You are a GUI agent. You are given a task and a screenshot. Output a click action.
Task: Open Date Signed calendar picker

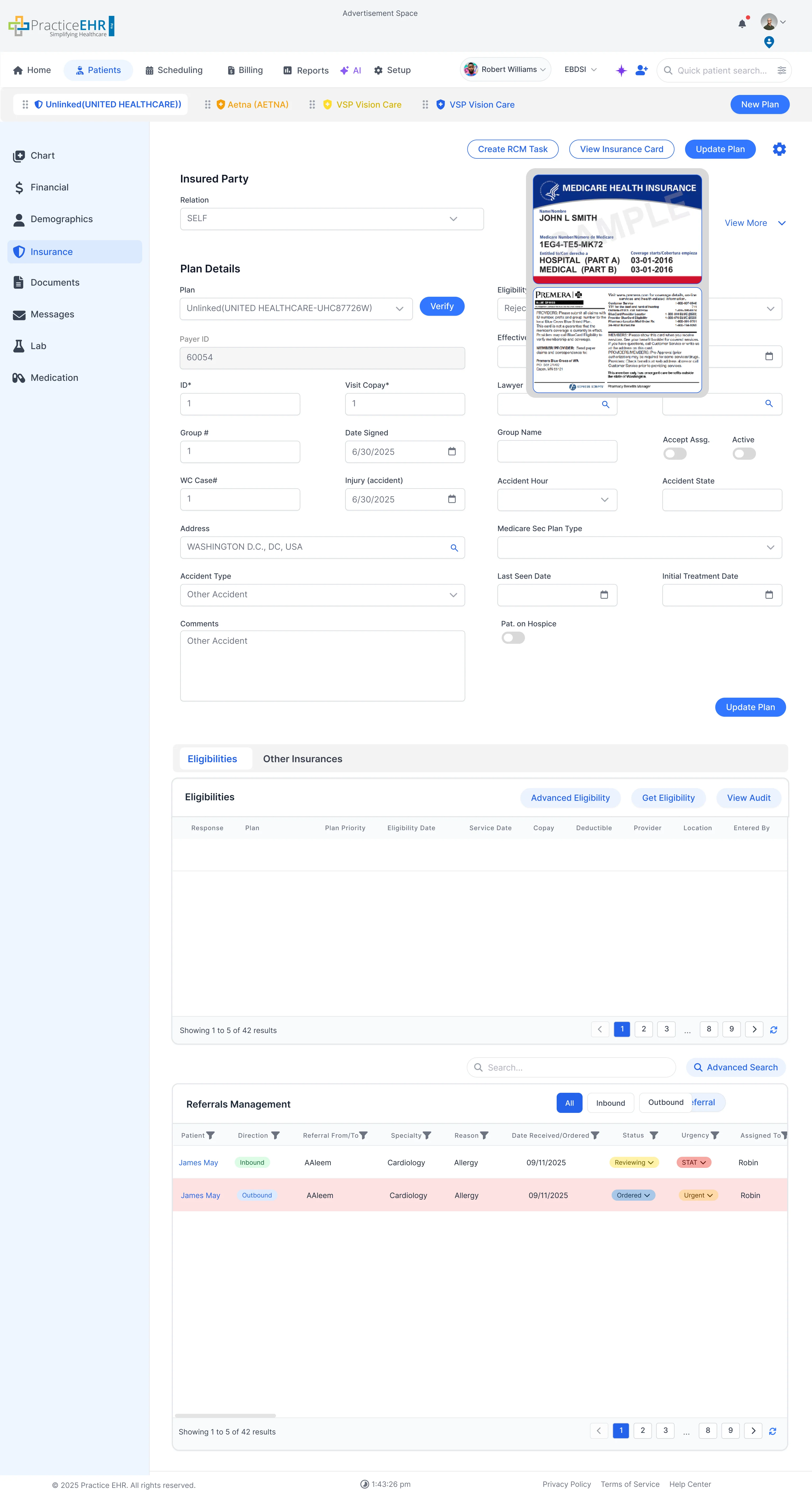(451, 451)
